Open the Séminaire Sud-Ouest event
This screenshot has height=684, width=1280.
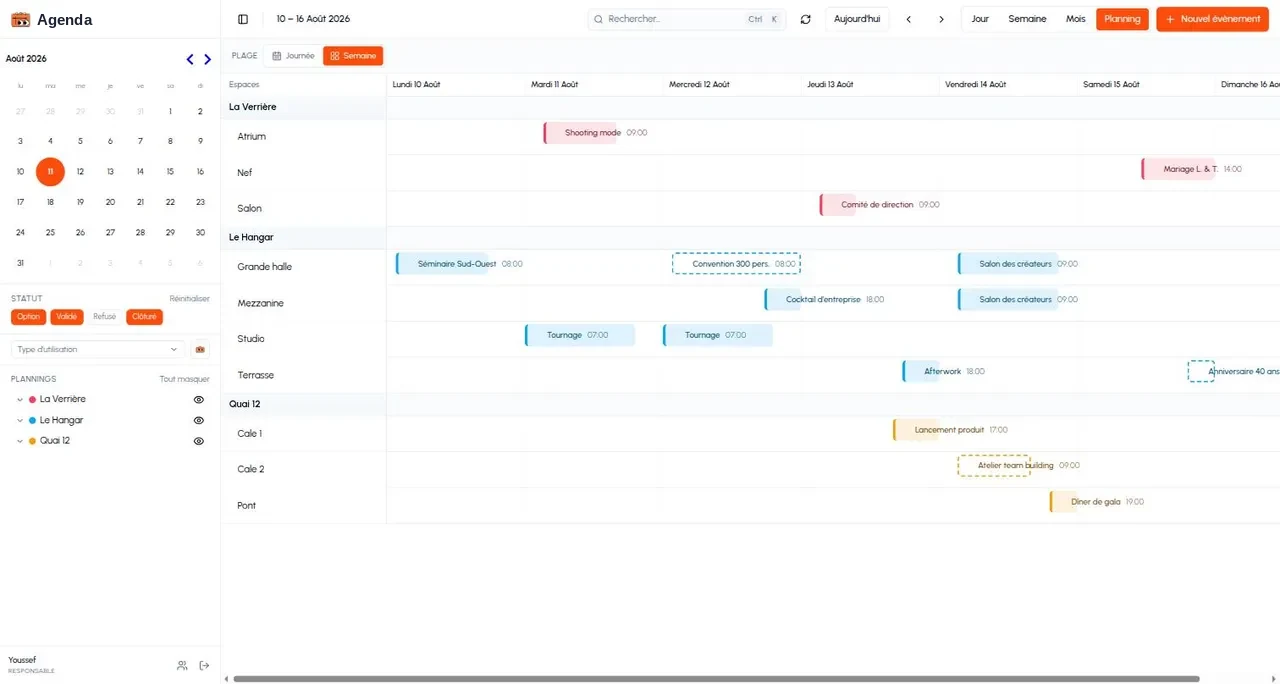point(443,264)
